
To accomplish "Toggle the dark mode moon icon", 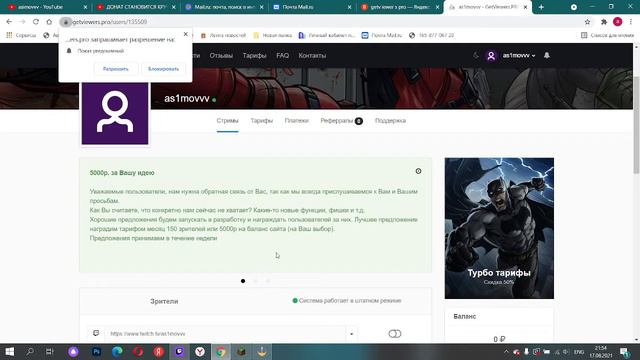I will tap(476, 55).
